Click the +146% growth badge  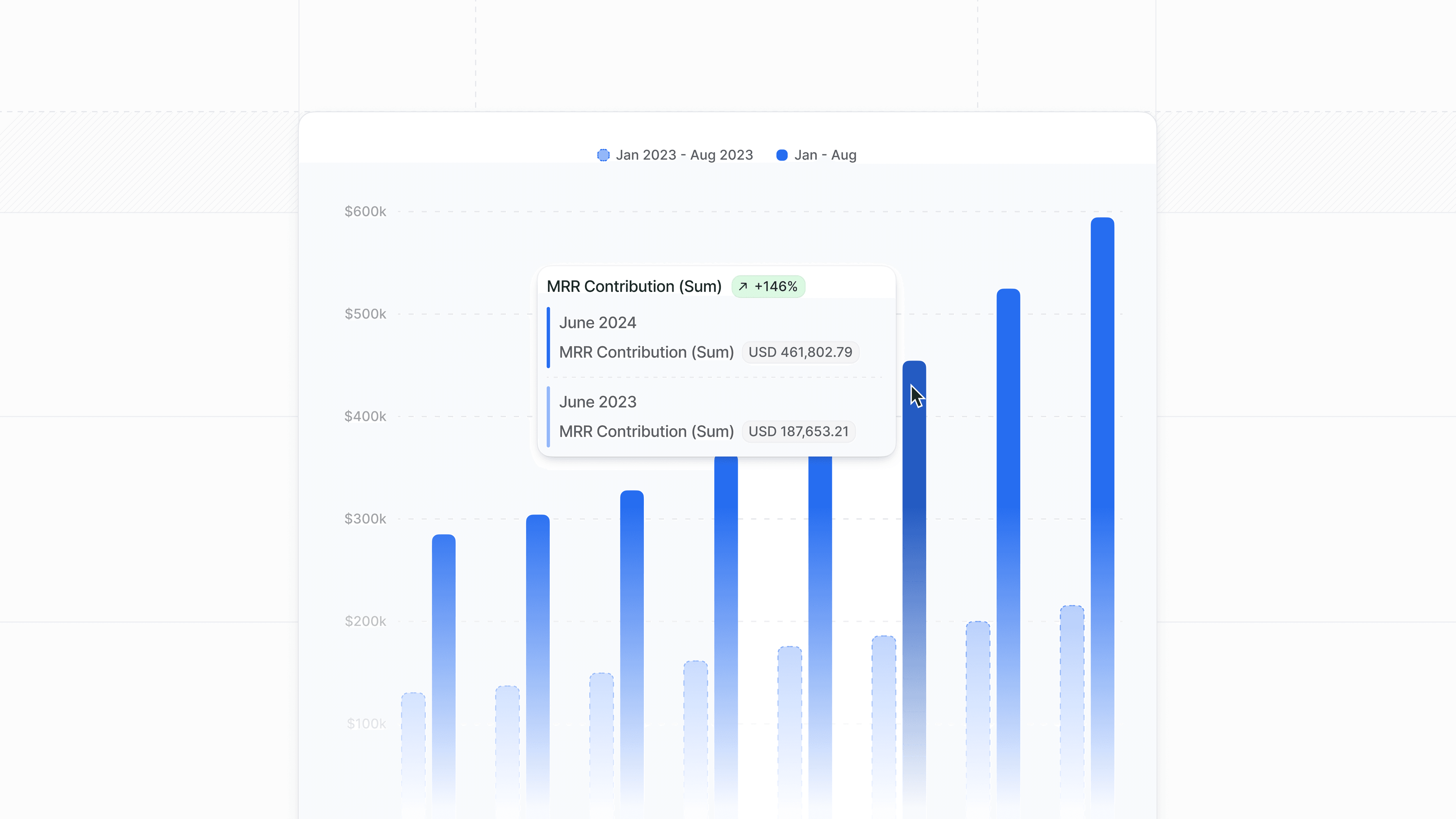(768, 287)
